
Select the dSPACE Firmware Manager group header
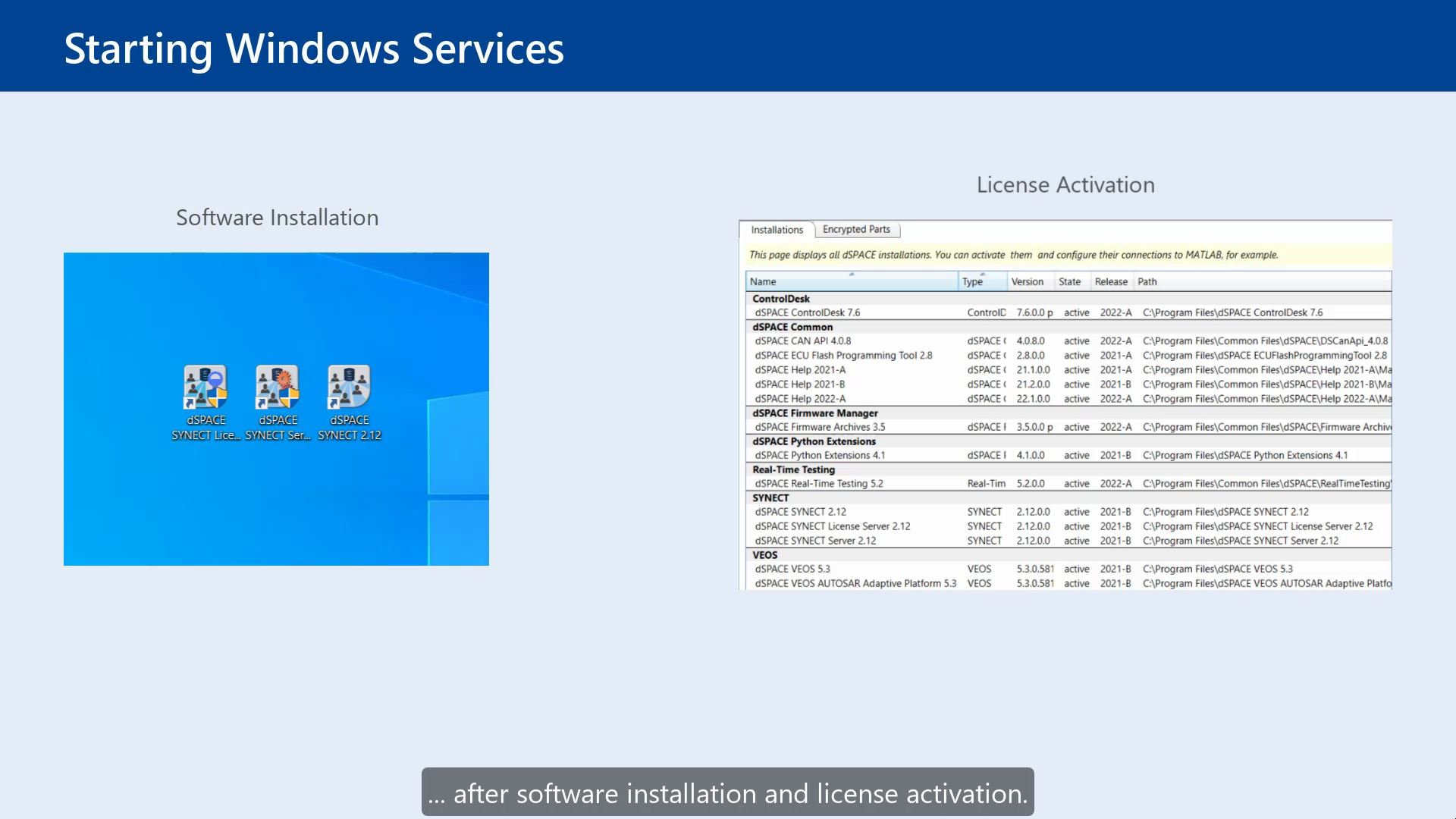click(1068, 413)
